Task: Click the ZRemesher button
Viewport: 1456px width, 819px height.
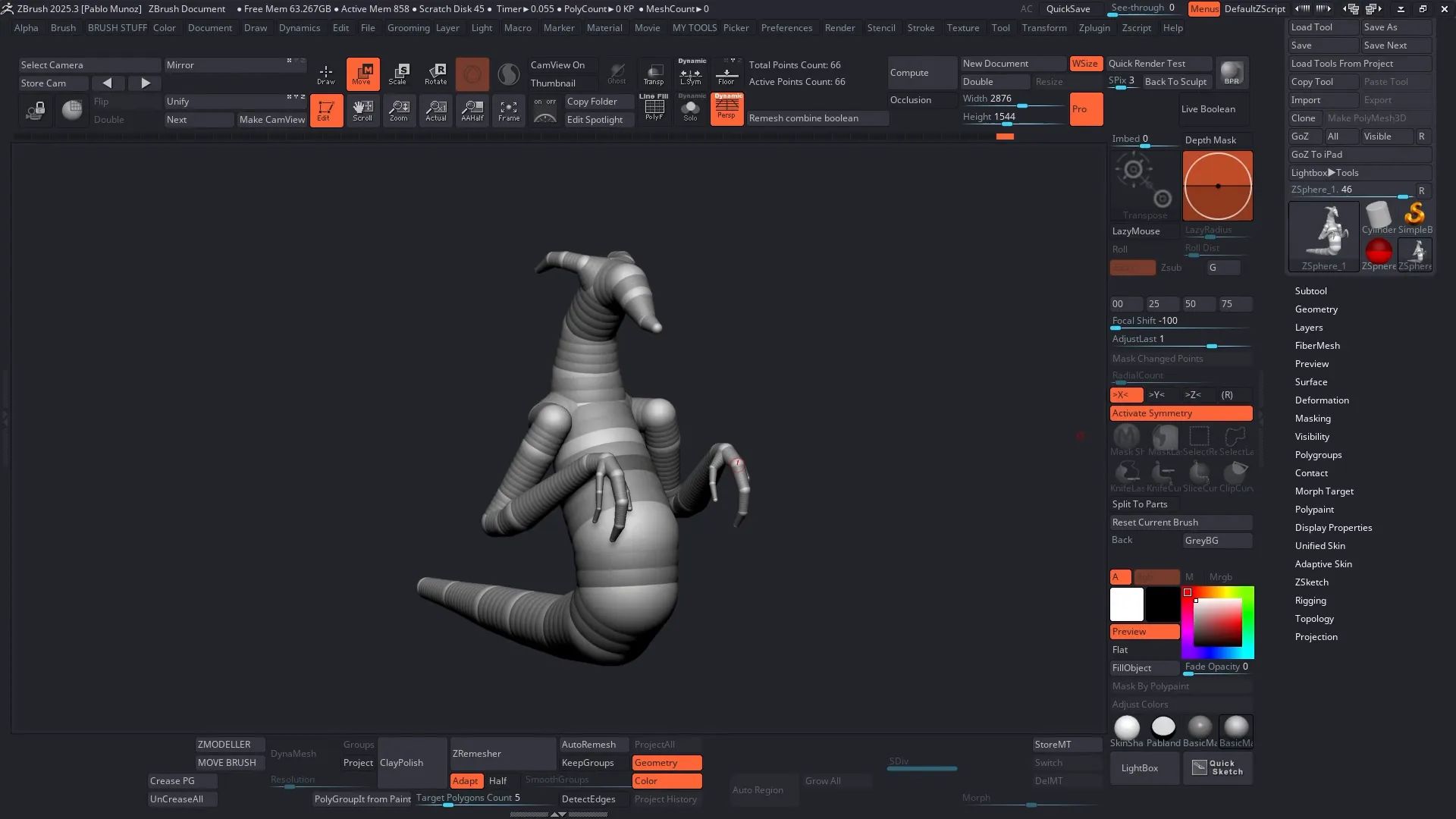Action: coord(503,754)
